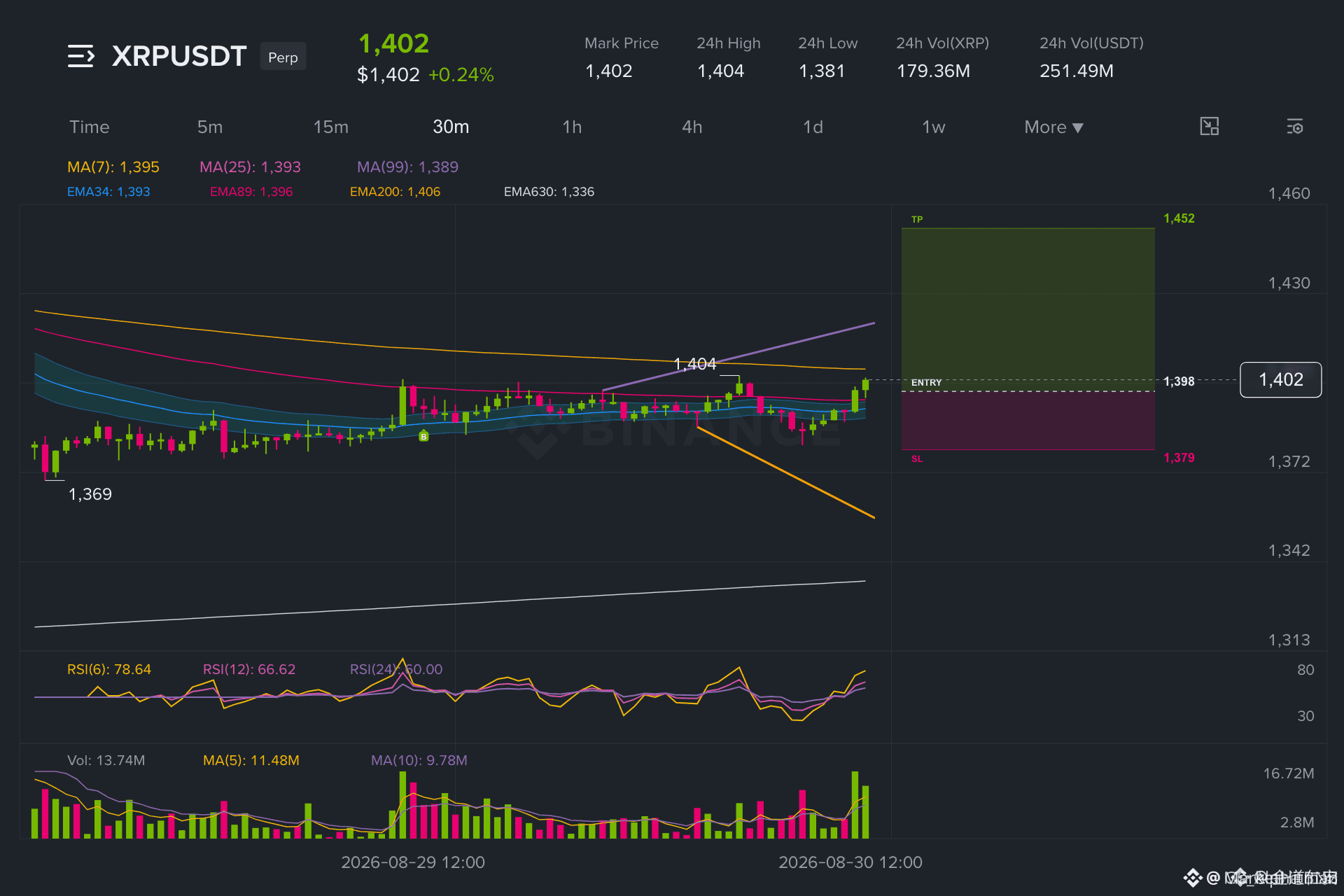
Task: Switch to the 1d timeframe
Action: [813, 127]
